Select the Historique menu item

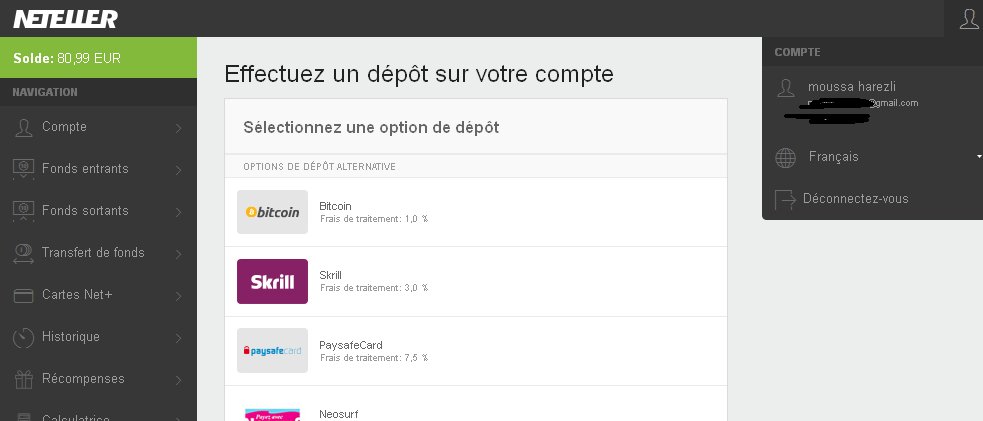click(x=98, y=337)
